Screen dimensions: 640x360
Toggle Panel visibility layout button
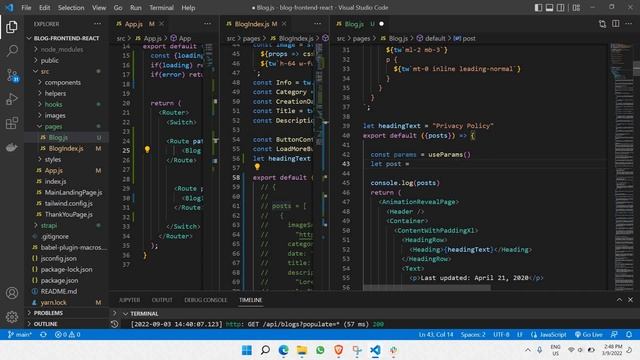[549, 8]
